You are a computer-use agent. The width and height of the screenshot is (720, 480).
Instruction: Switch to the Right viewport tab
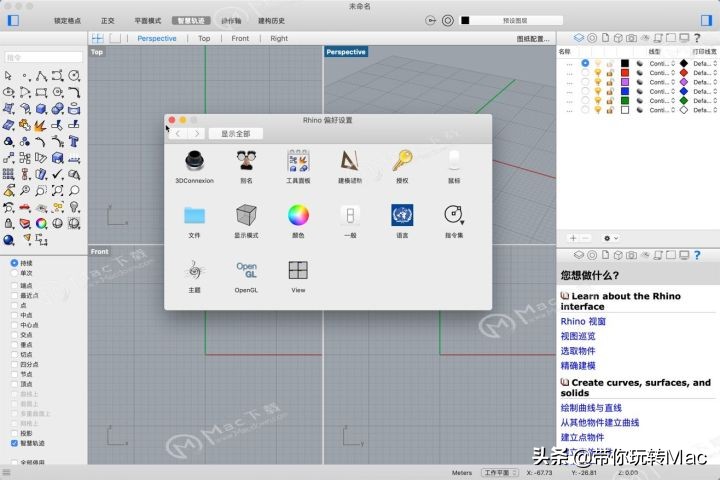279,38
